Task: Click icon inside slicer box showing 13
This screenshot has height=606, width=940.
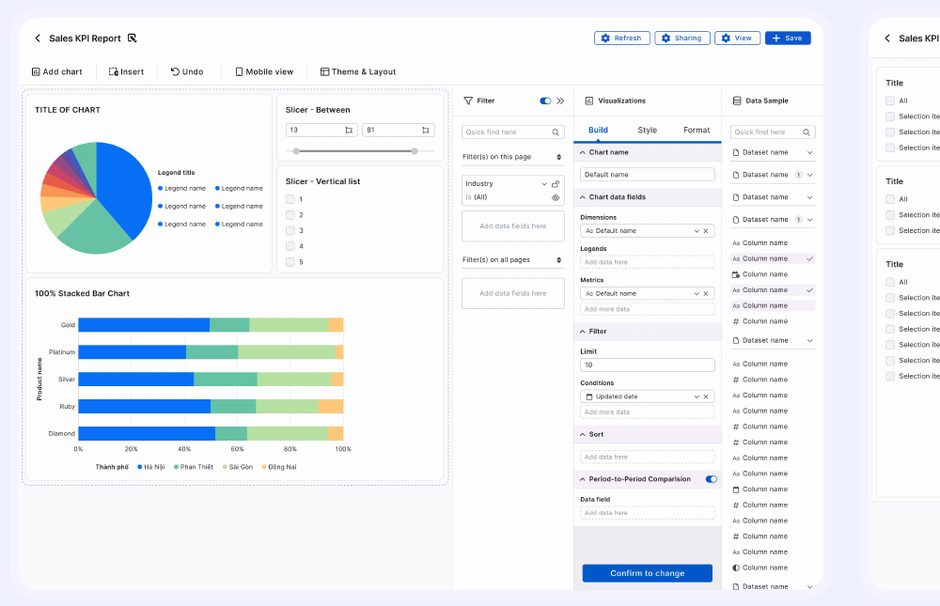Action: click(349, 130)
